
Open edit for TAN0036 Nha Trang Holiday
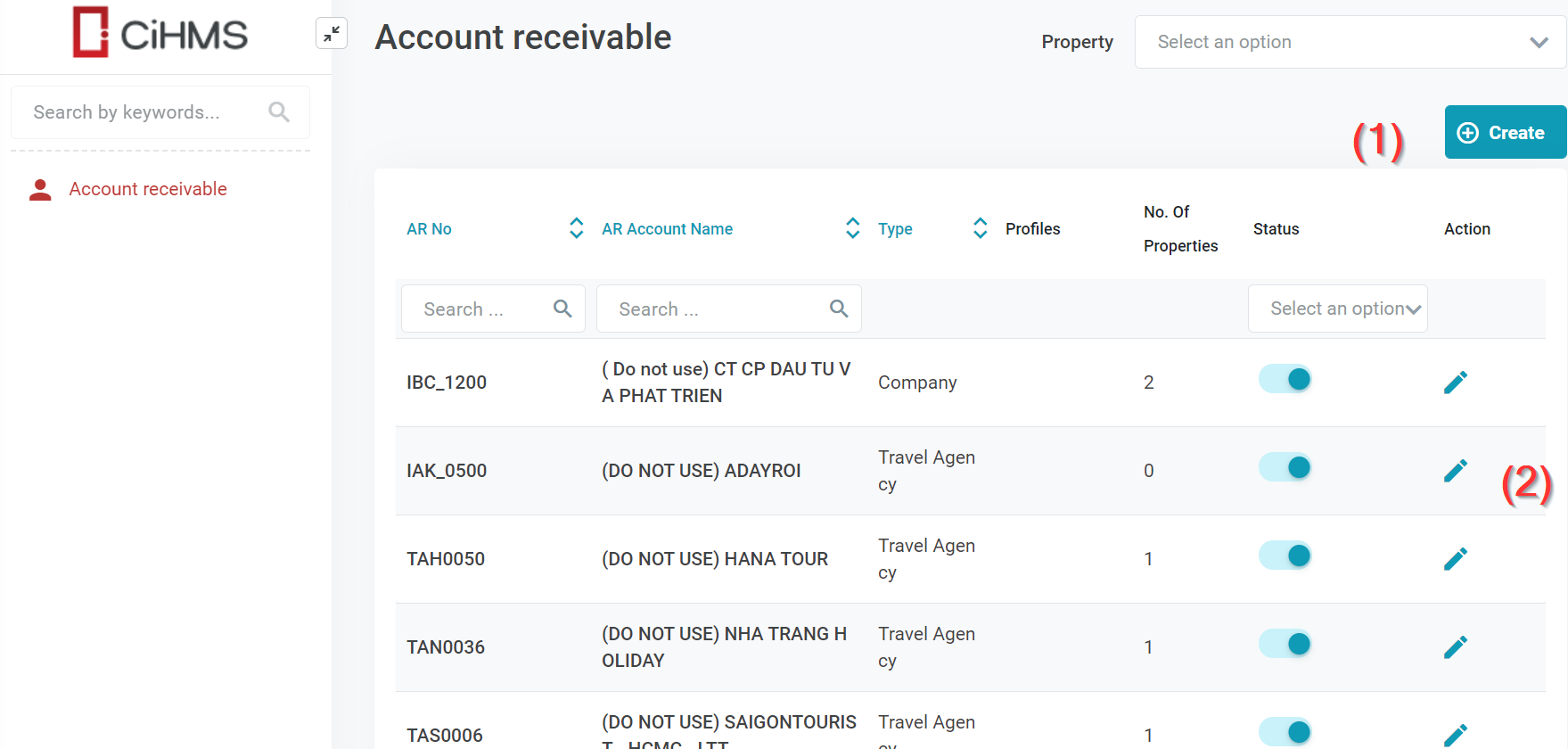(1455, 647)
